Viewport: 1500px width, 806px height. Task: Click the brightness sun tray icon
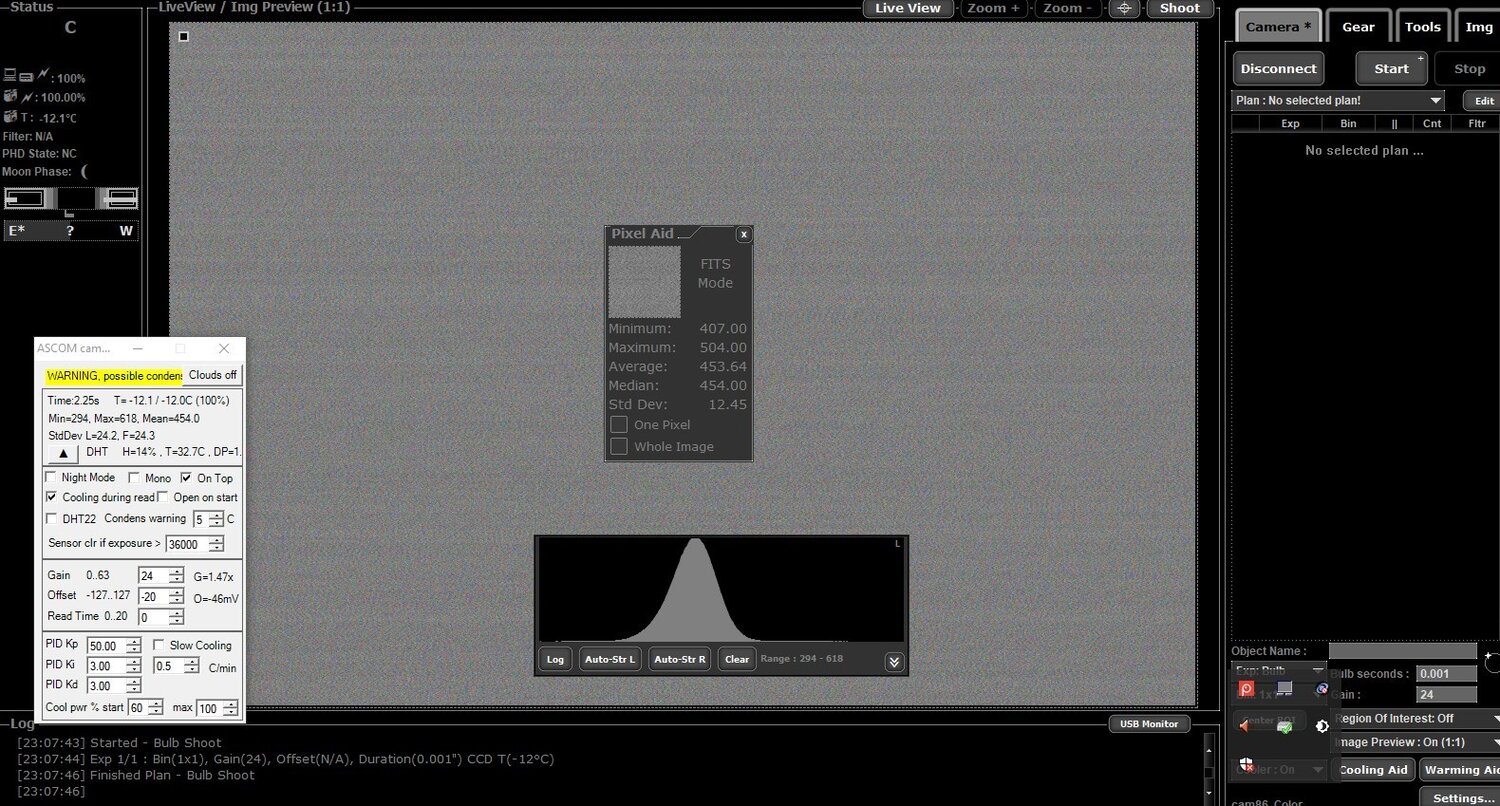tap(1322, 726)
